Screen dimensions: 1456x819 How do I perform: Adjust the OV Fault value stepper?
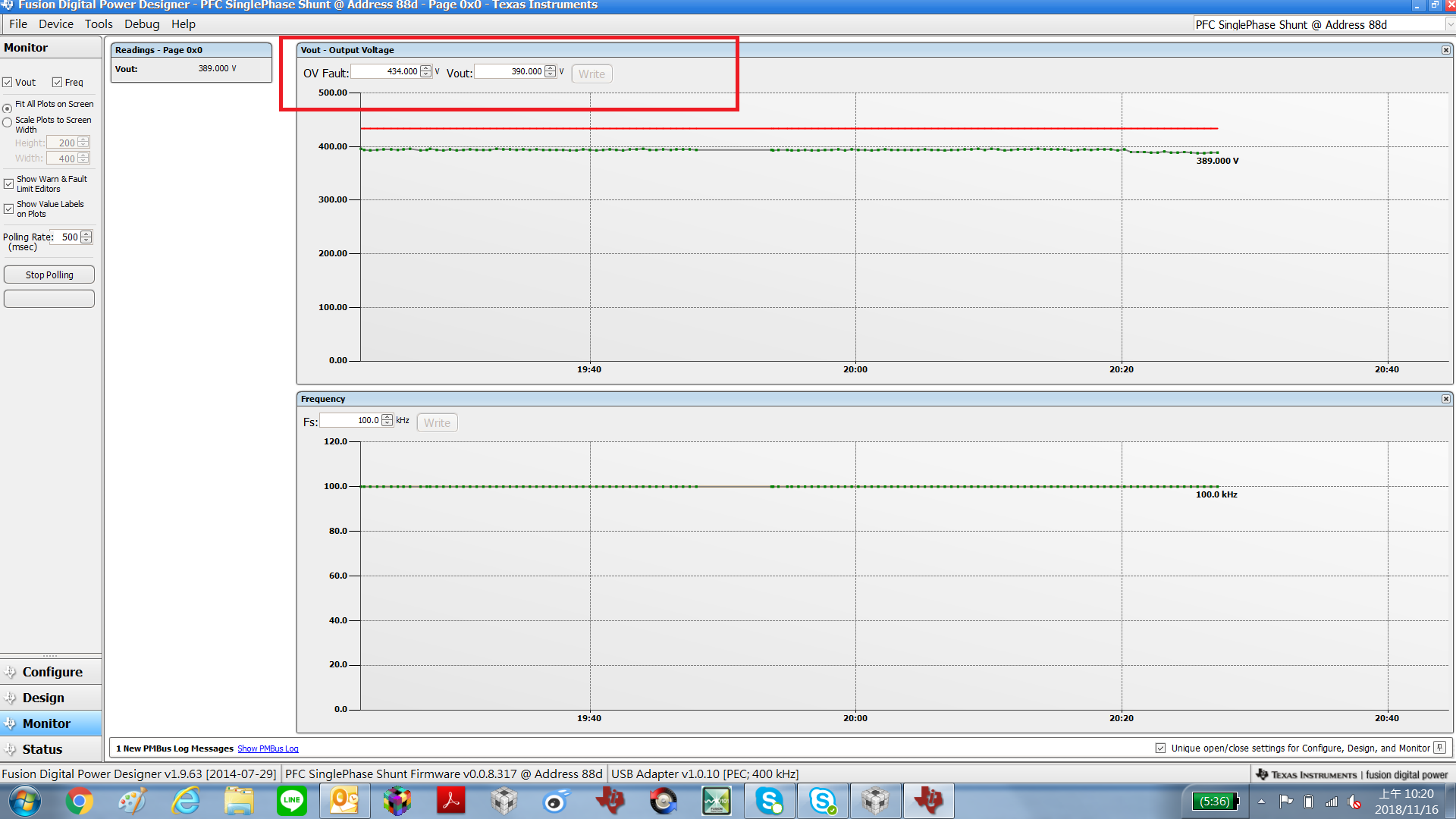click(426, 71)
